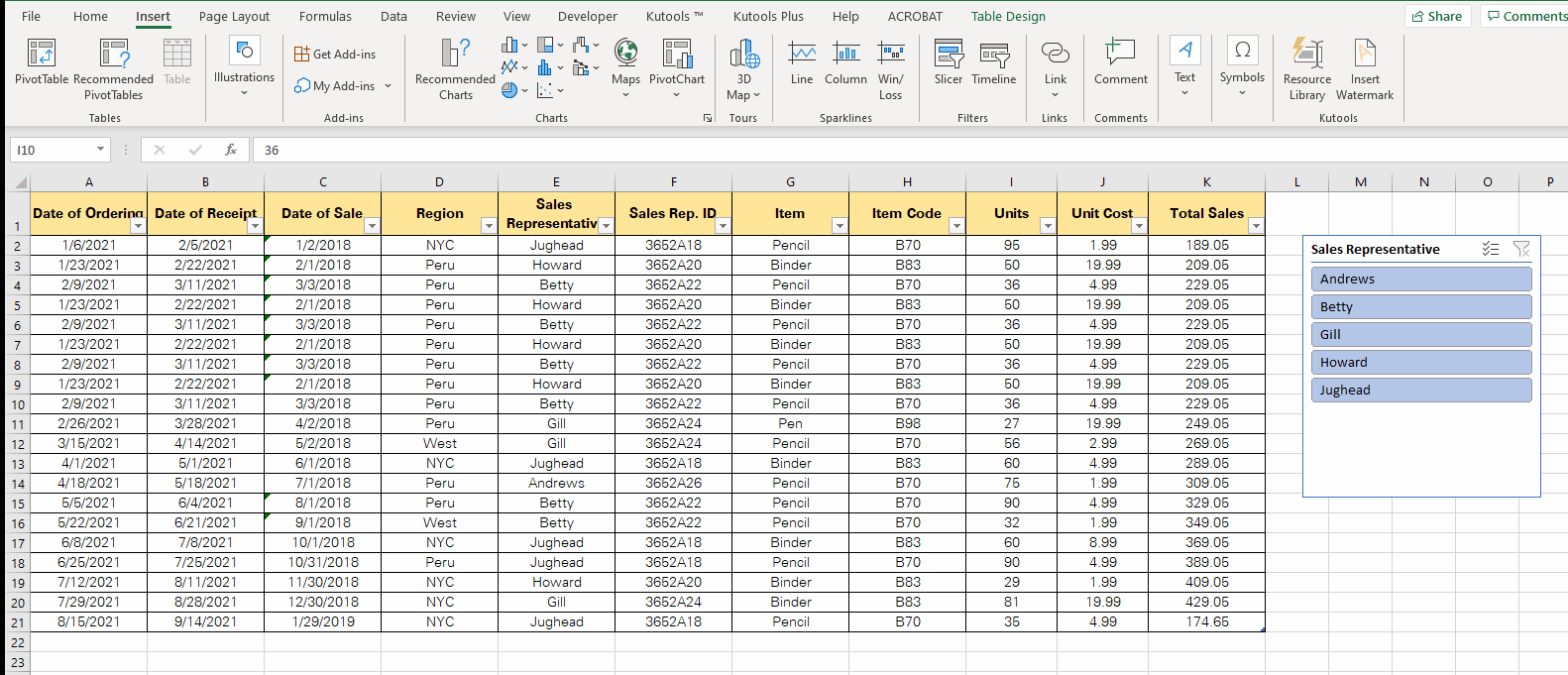Open Kutools Resource Library
1568x675 pixels.
click(x=1307, y=69)
